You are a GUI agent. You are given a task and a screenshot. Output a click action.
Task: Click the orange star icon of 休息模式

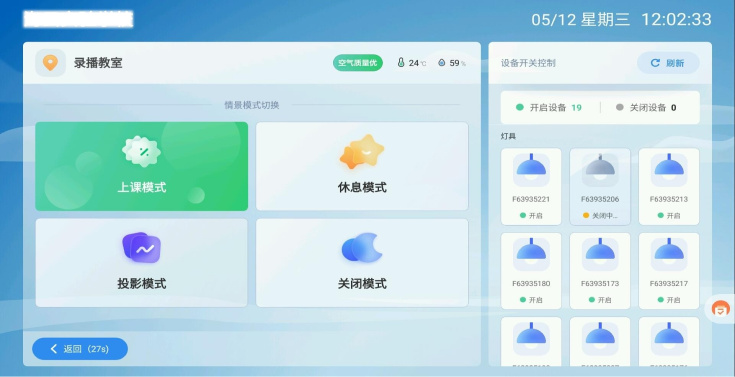pos(362,151)
